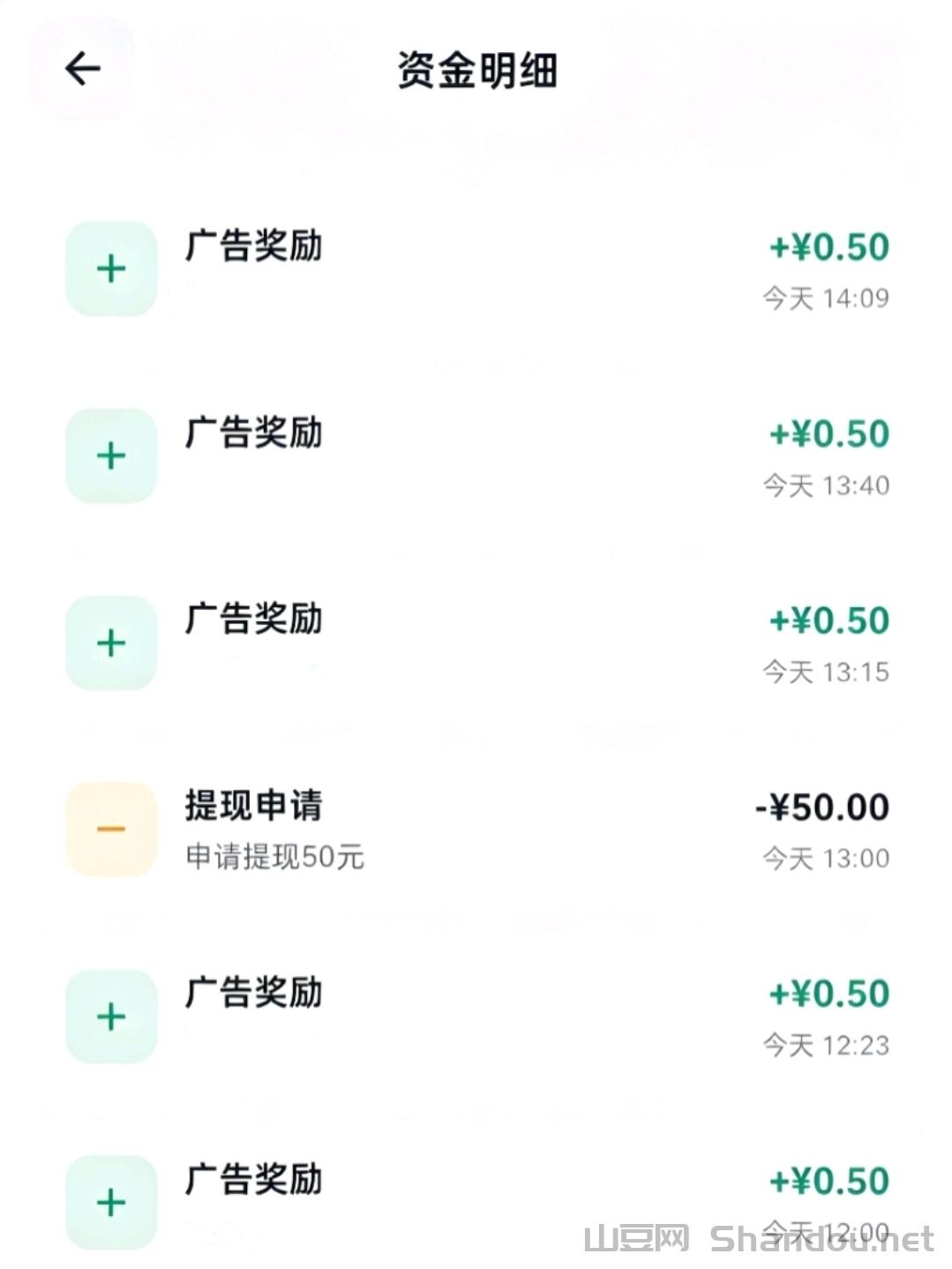
Task: Click the +¥0.50 amount at 14:09
Action: pyautogui.click(x=829, y=247)
